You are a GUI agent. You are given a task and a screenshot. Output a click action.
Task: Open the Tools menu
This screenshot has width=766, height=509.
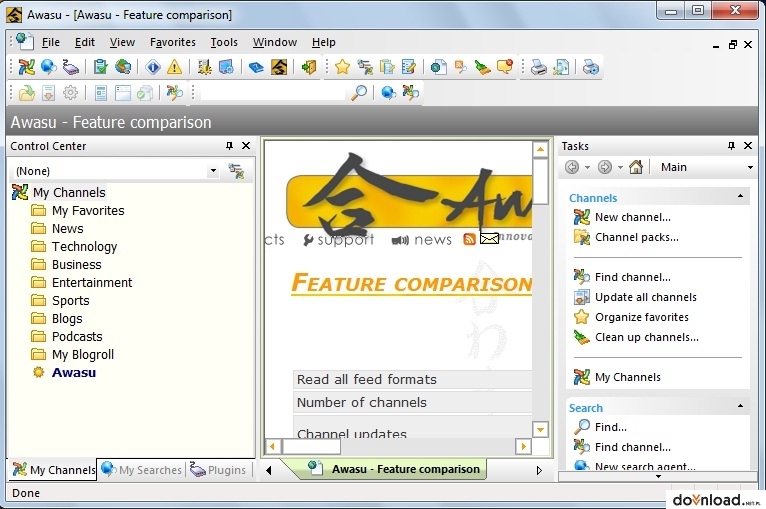pos(224,42)
